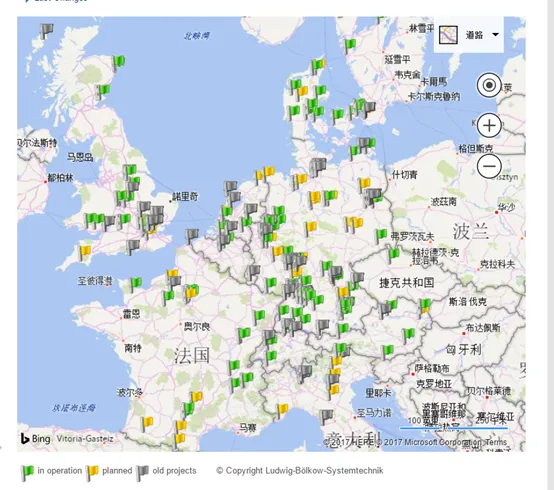Click the 华沙 city label
The image size is (554, 490).
click(x=506, y=208)
